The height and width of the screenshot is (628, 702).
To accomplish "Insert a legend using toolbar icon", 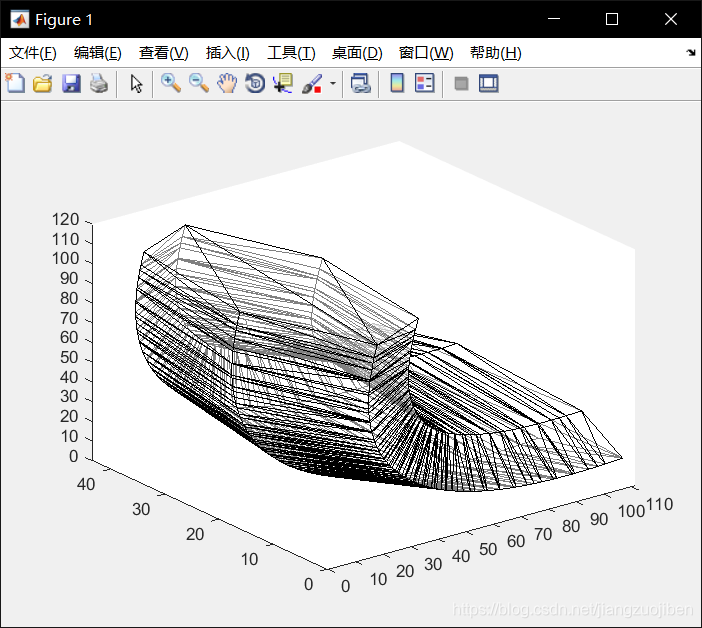I will click(424, 83).
